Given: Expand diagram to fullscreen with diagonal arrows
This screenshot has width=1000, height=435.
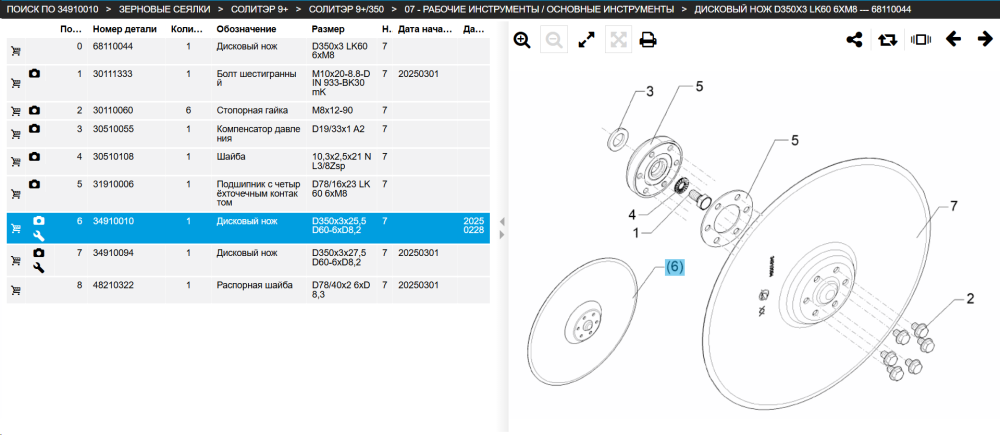Looking at the screenshot, I should [586, 40].
